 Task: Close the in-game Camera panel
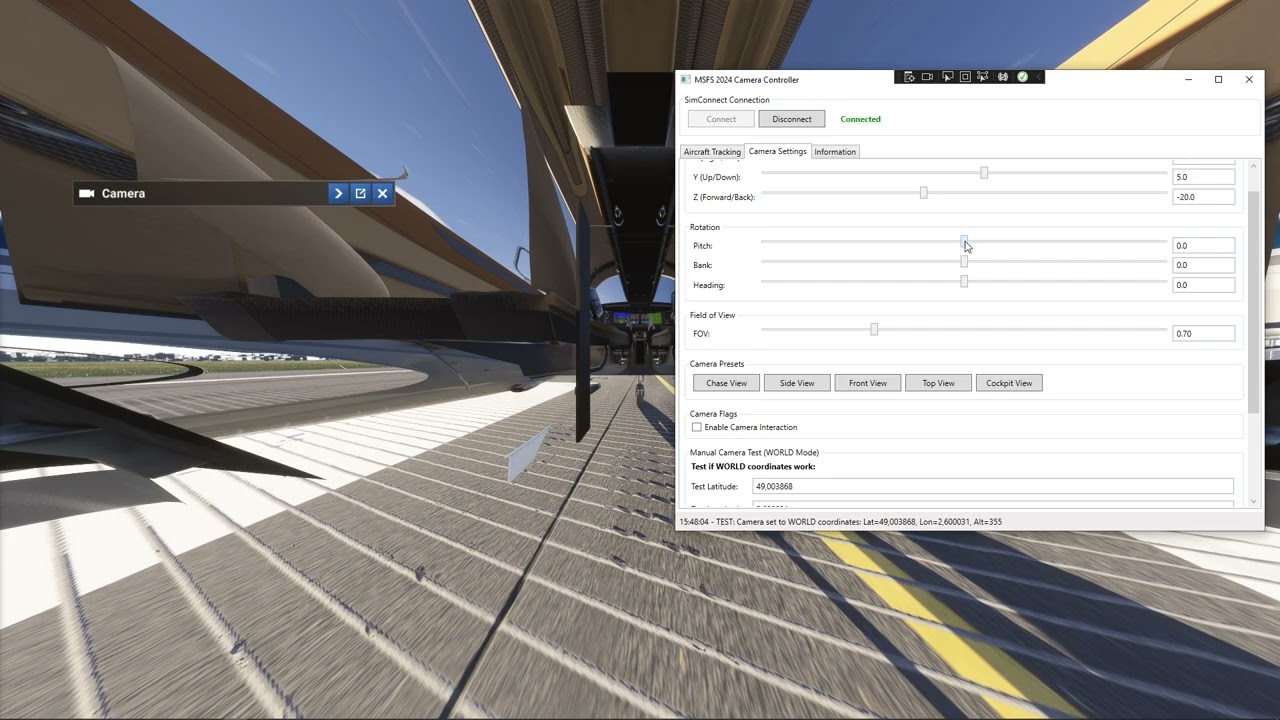click(382, 193)
